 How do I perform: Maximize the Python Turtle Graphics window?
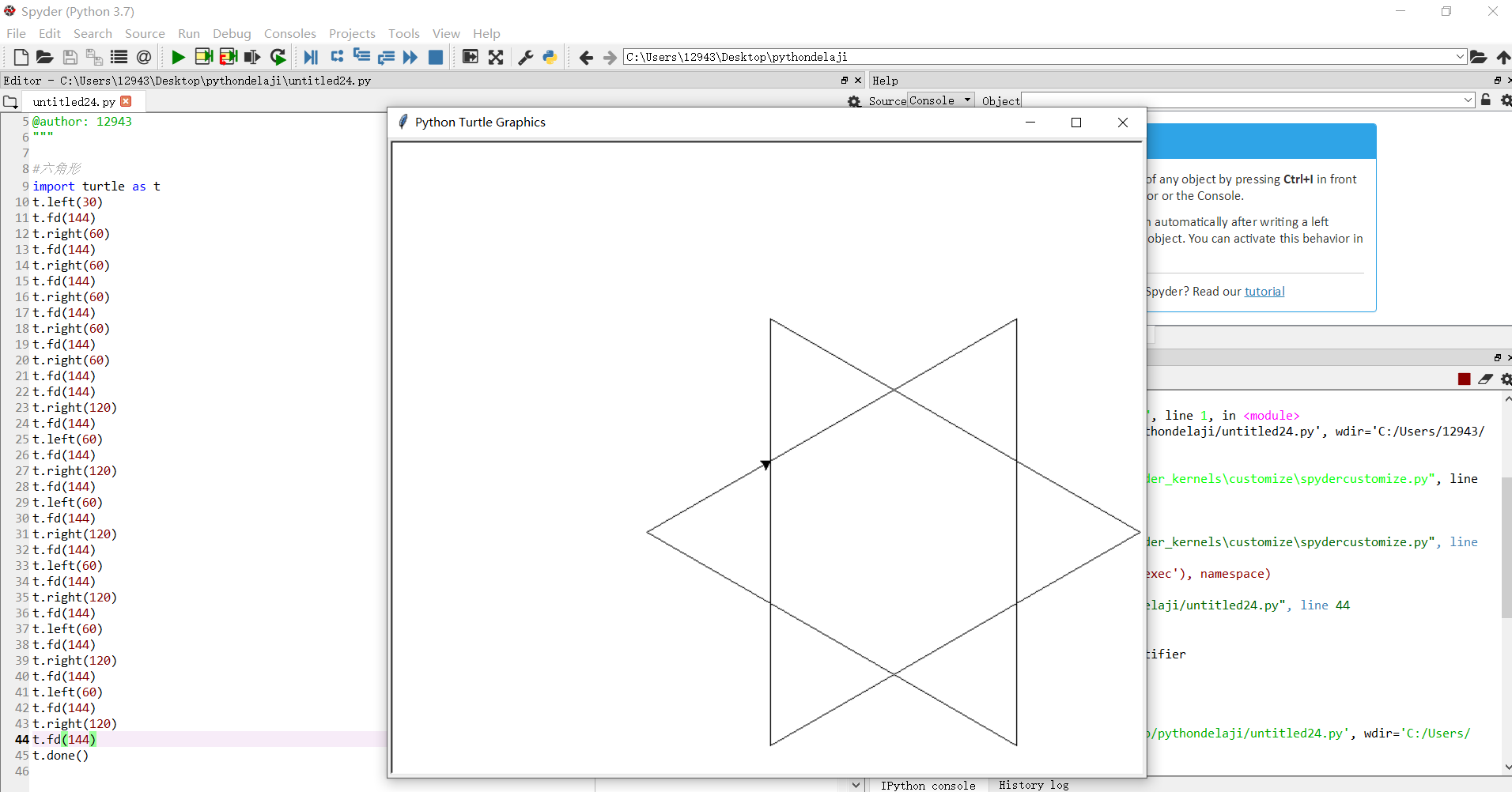1076,123
